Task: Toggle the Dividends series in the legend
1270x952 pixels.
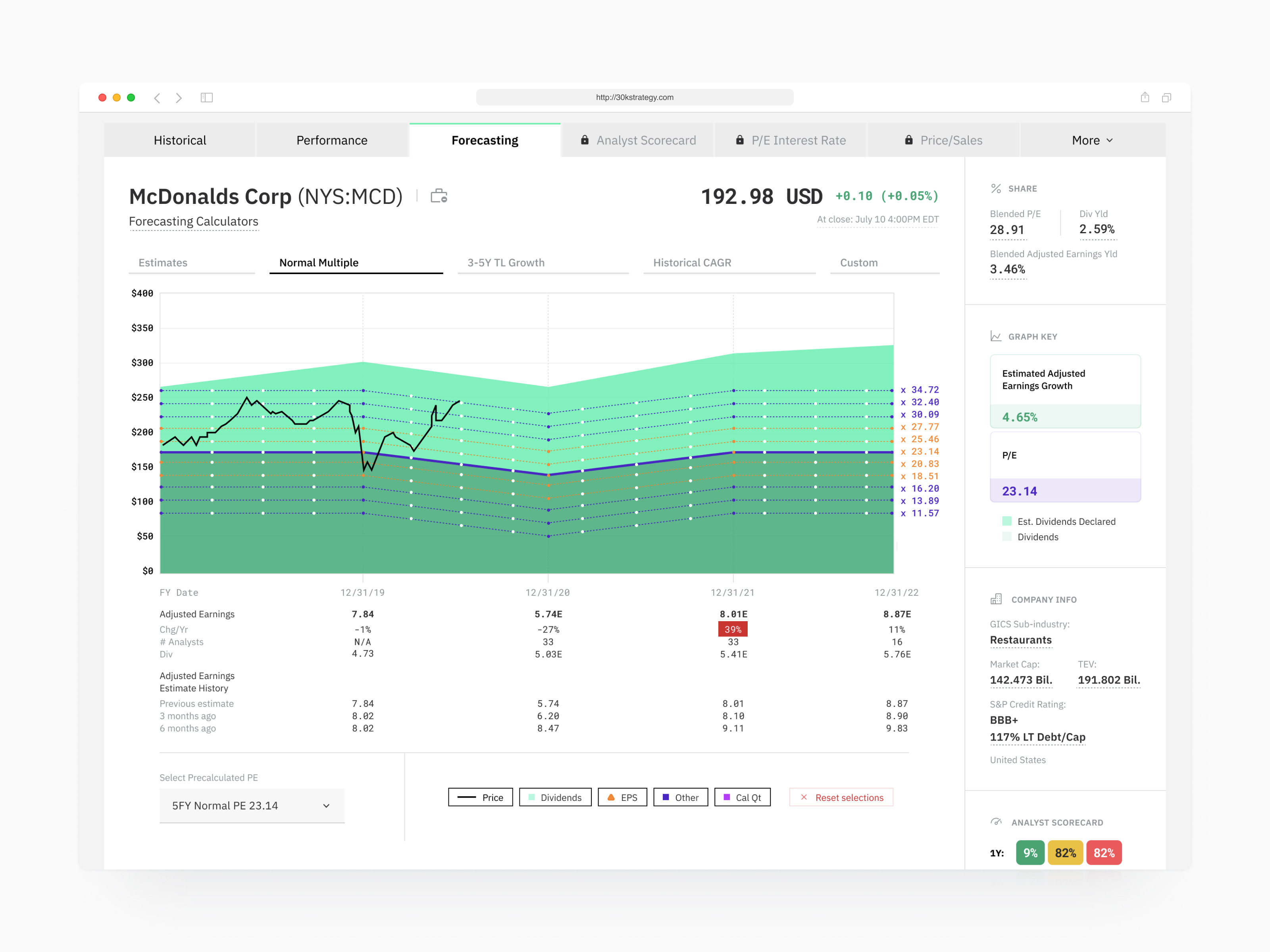Action: click(554, 797)
